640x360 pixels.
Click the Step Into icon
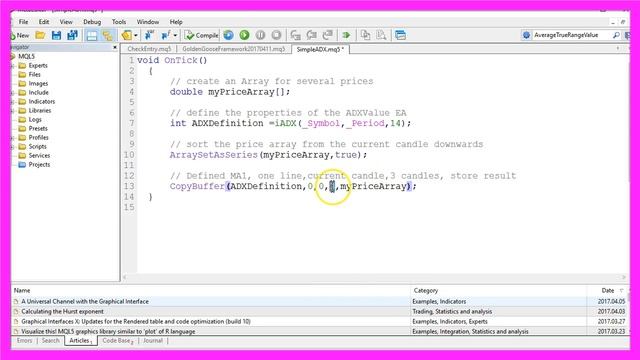[x=296, y=36]
